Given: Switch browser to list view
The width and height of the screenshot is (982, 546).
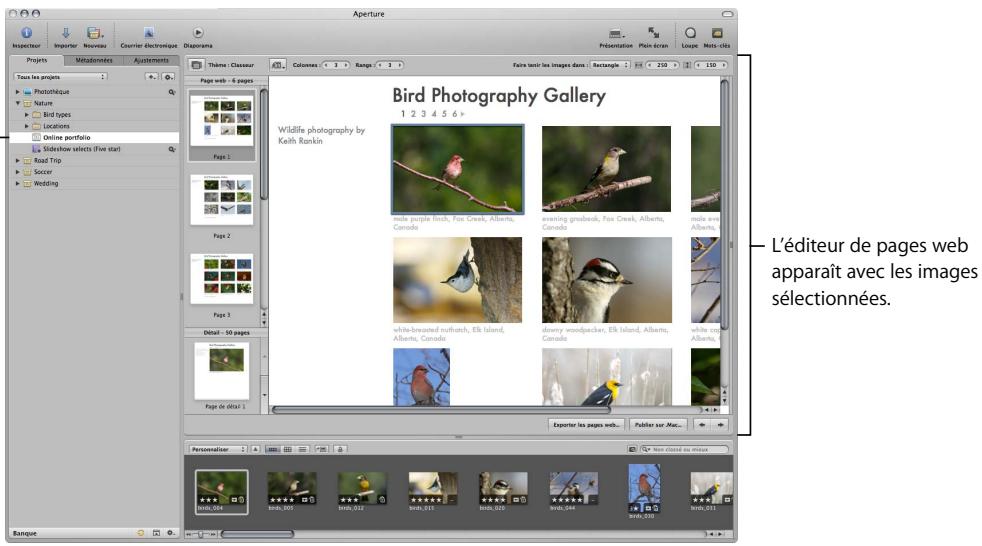Looking at the screenshot, I should point(302,449).
